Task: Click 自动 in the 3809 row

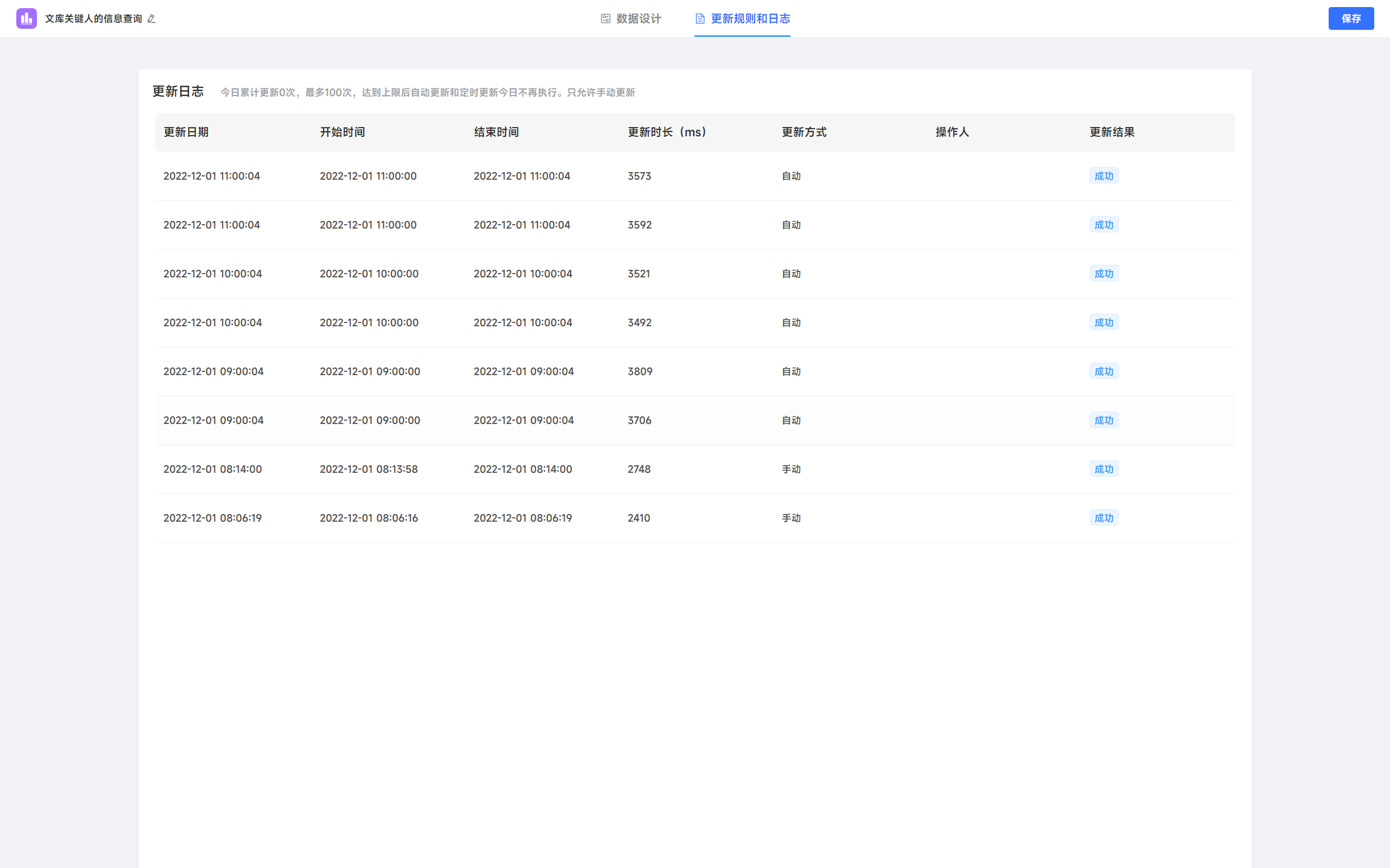Action: tap(791, 371)
